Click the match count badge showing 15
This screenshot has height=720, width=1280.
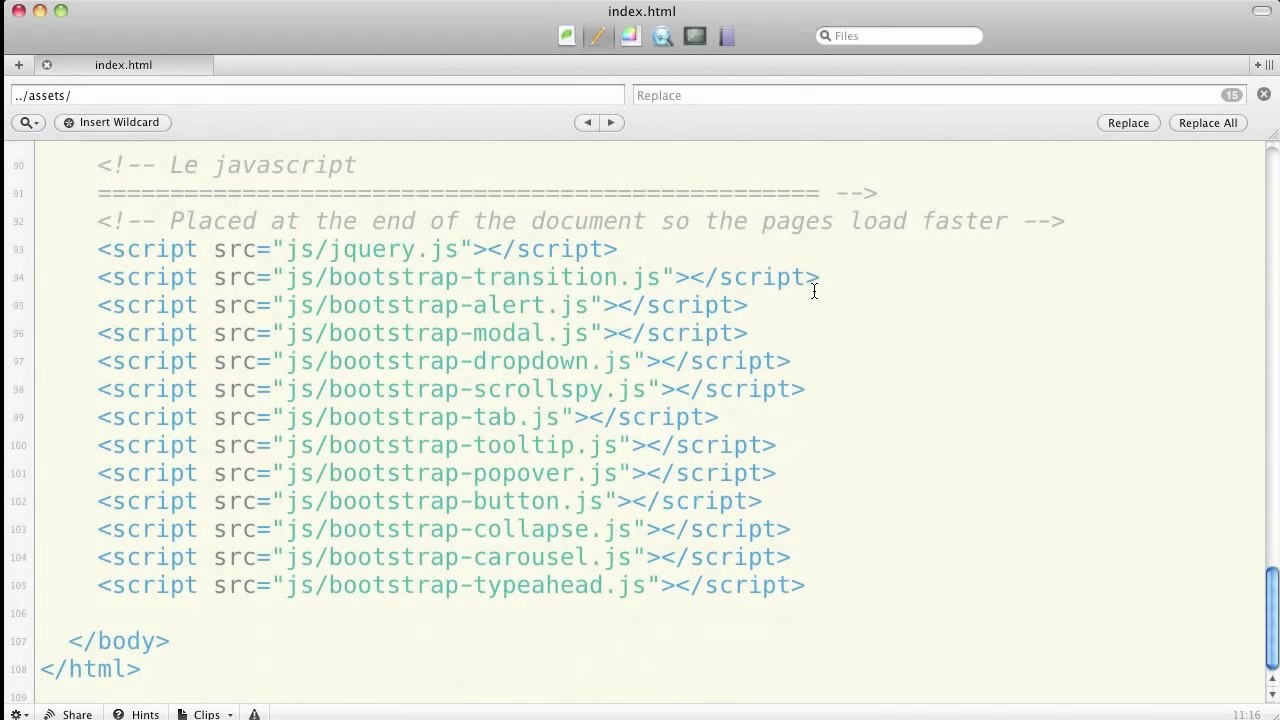point(1231,95)
